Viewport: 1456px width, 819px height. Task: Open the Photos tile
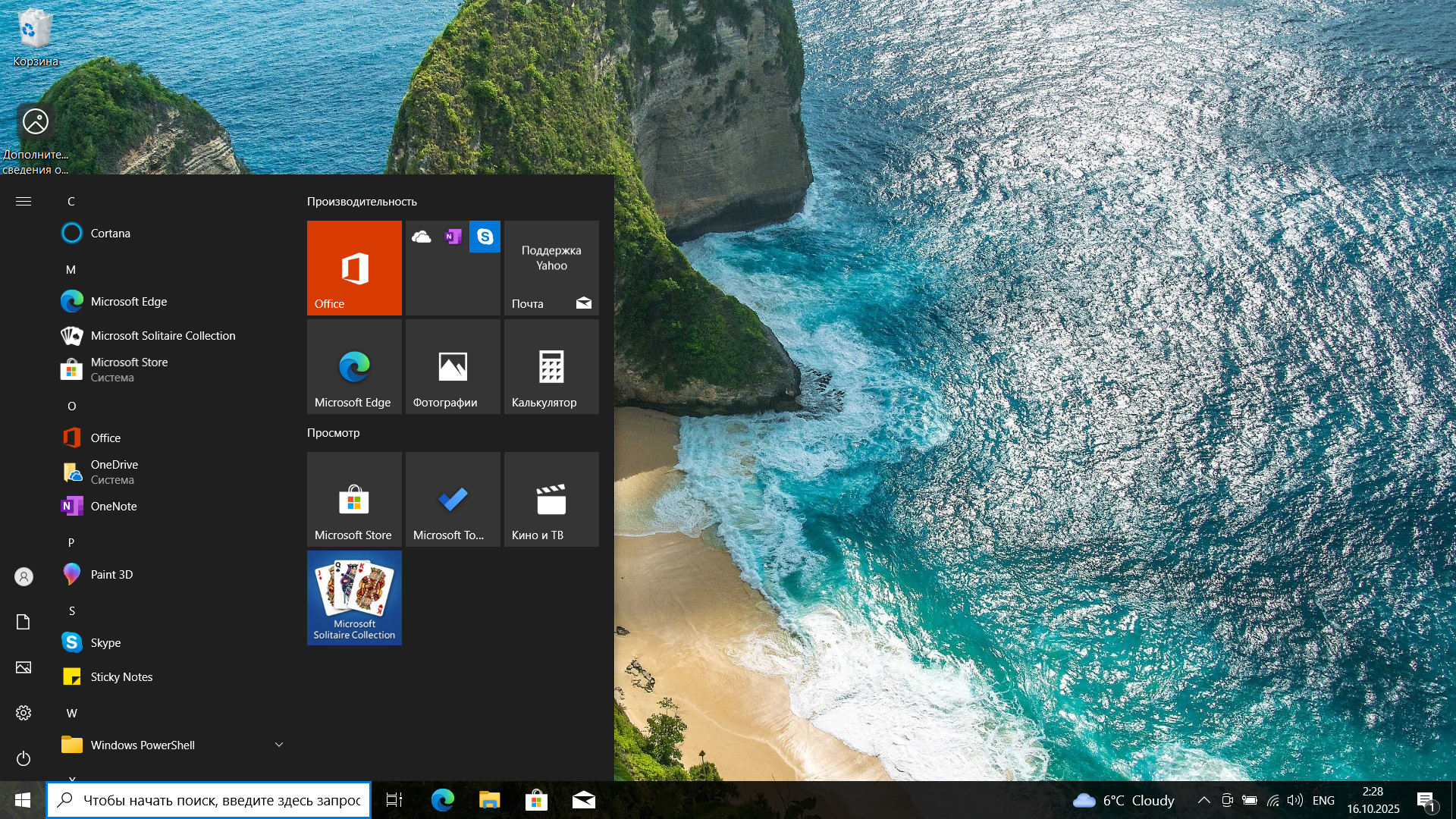tap(453, 366)
